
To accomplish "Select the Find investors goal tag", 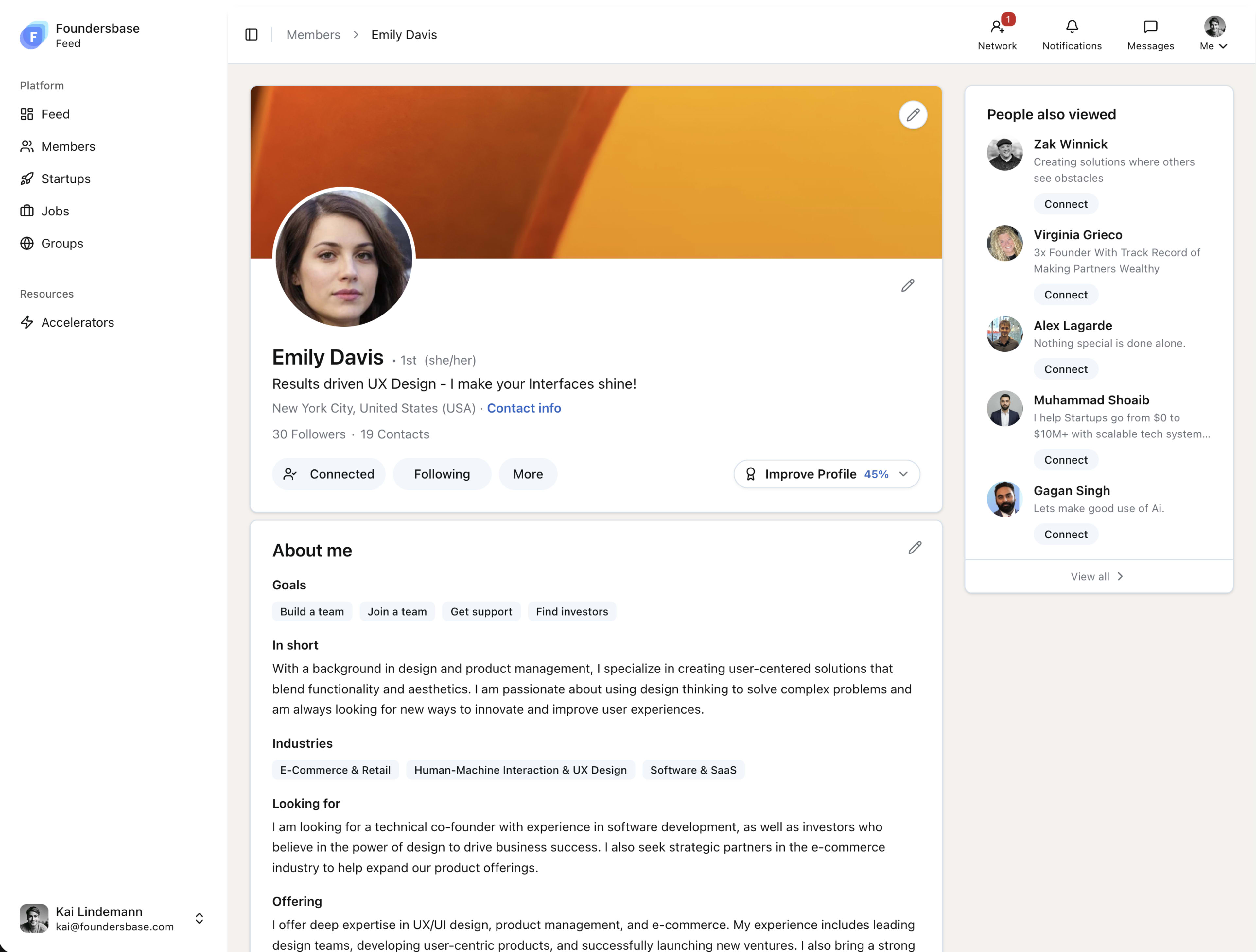I will (x=572, y=611).
